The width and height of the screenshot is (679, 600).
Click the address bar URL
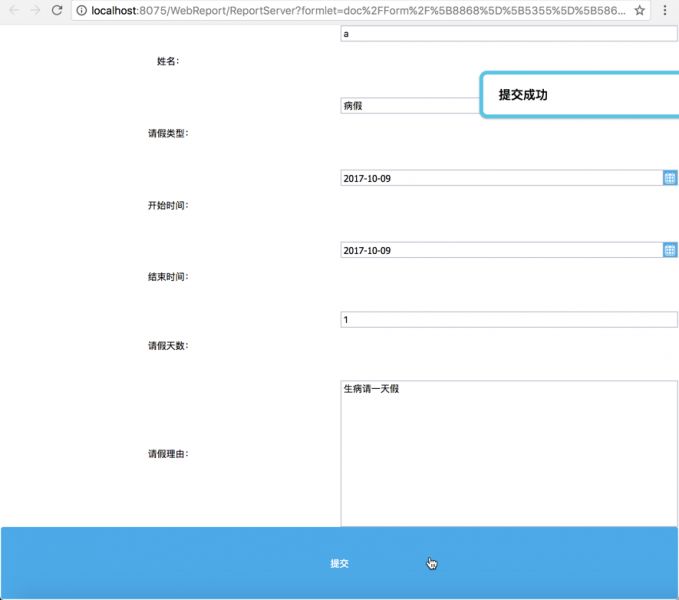(358, 10)
